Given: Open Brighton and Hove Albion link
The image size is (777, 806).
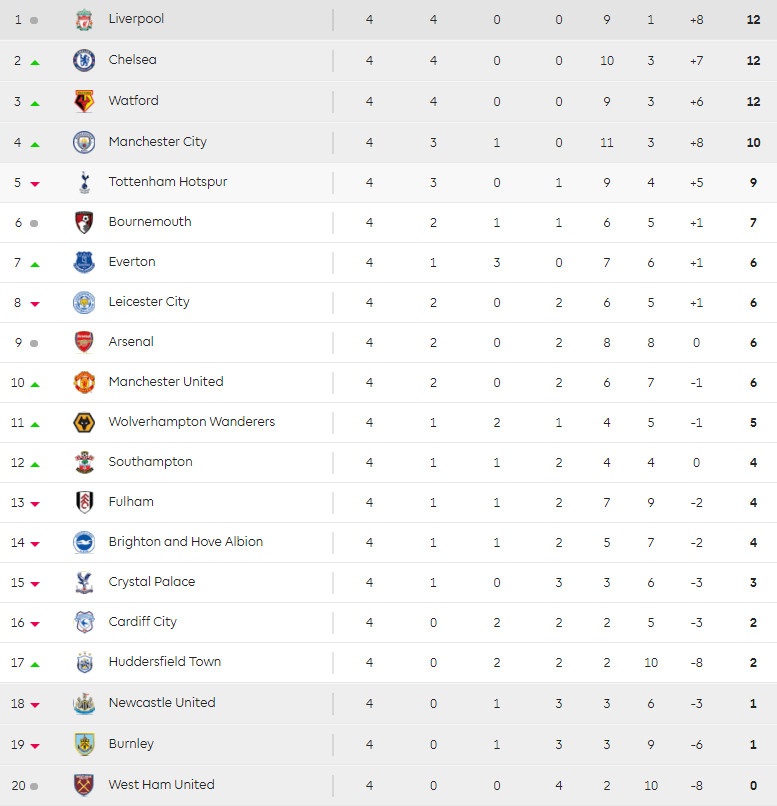Looking at the screenshot, I should (x=186, y=542).
